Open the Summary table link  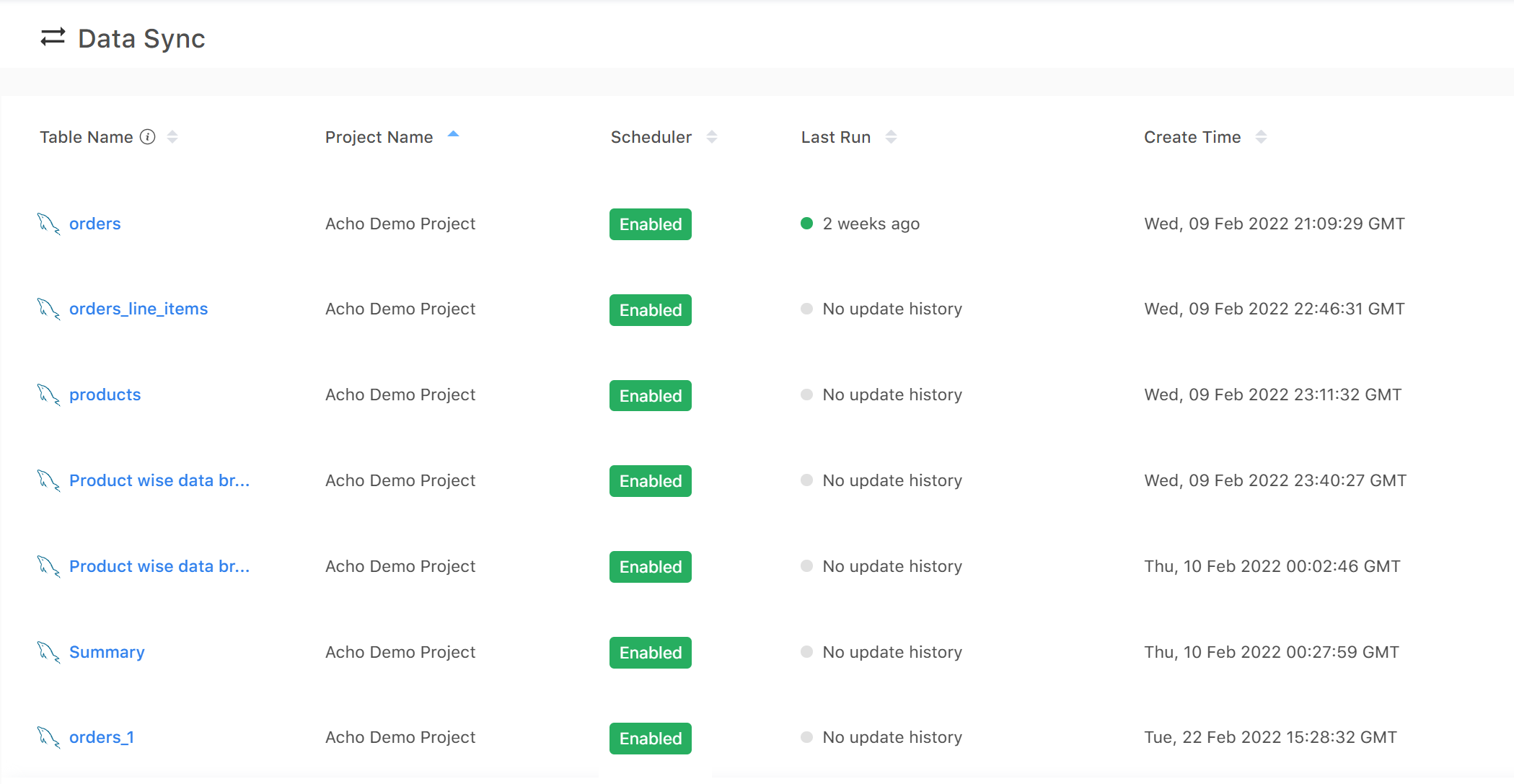coord(106,652)
